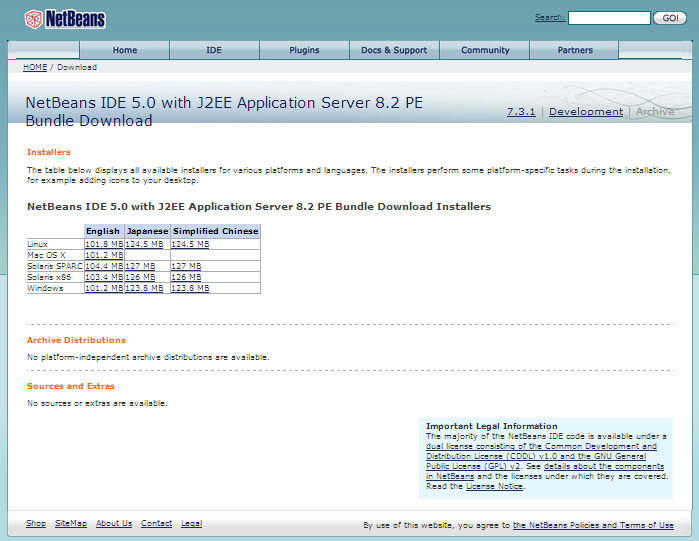Focus the Search input field
The width and height of the screenshot is (699, 541).
point(609,18)
